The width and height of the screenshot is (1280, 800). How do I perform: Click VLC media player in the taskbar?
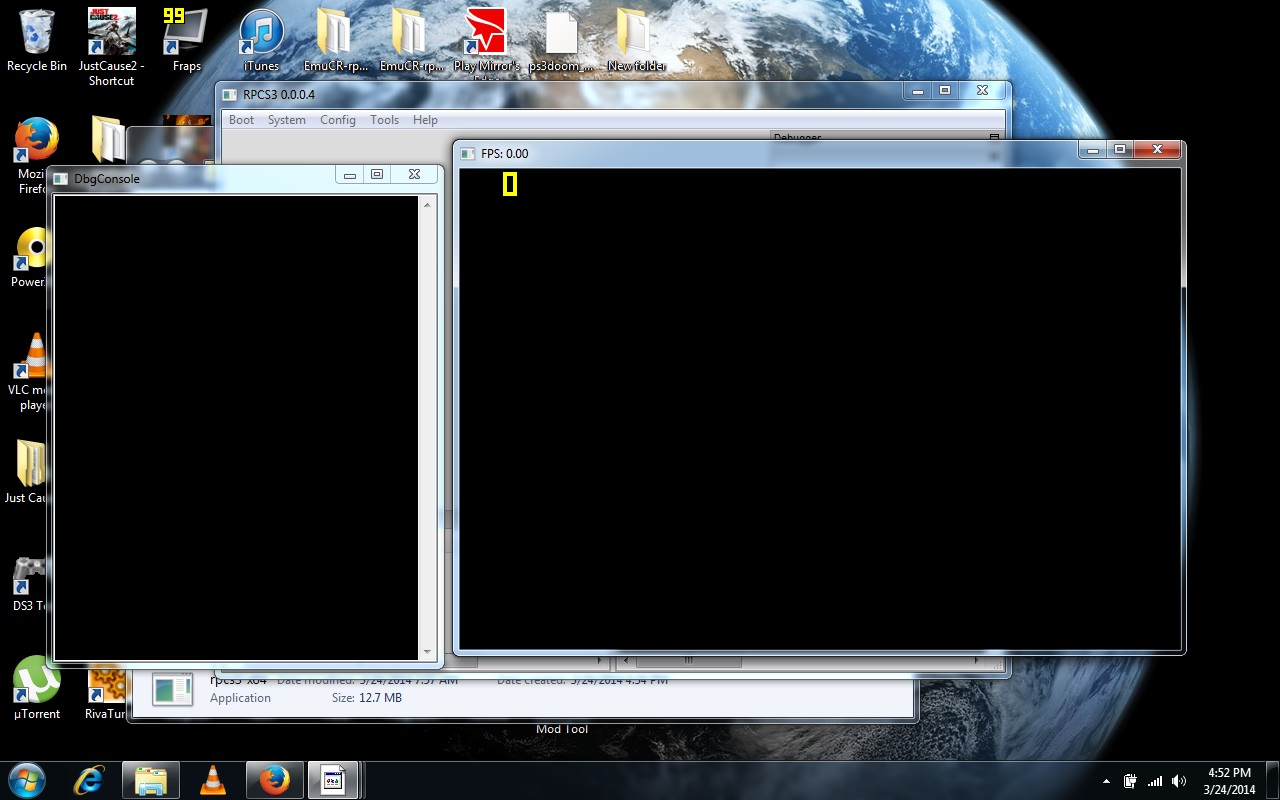(212, 780)
